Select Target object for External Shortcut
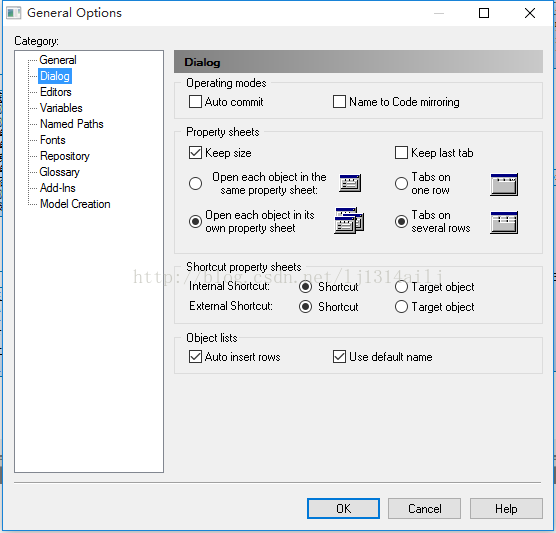The height and width of the screenshot is (533, 556). pos(401,306)
